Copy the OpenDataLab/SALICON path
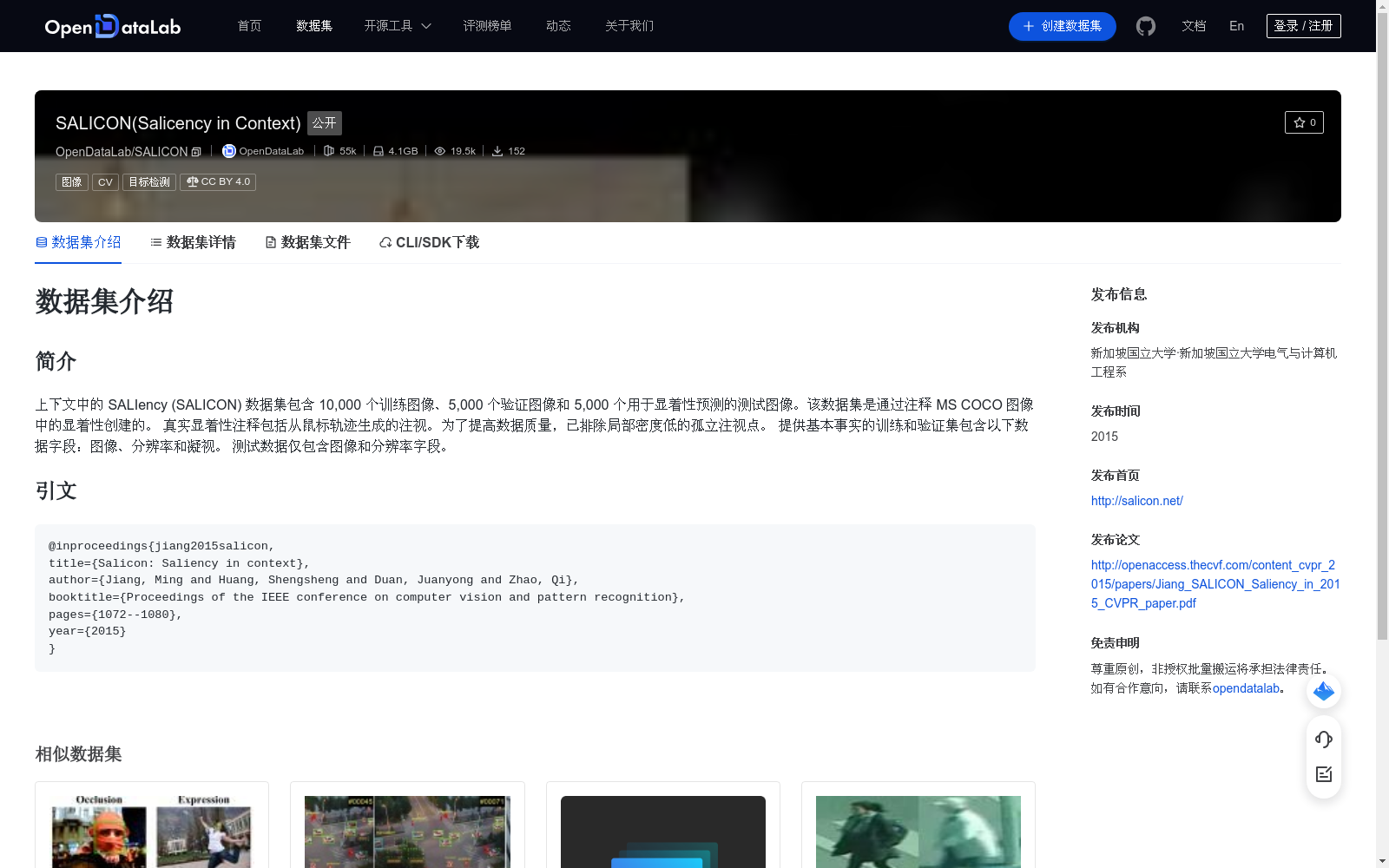 [196, 152]
